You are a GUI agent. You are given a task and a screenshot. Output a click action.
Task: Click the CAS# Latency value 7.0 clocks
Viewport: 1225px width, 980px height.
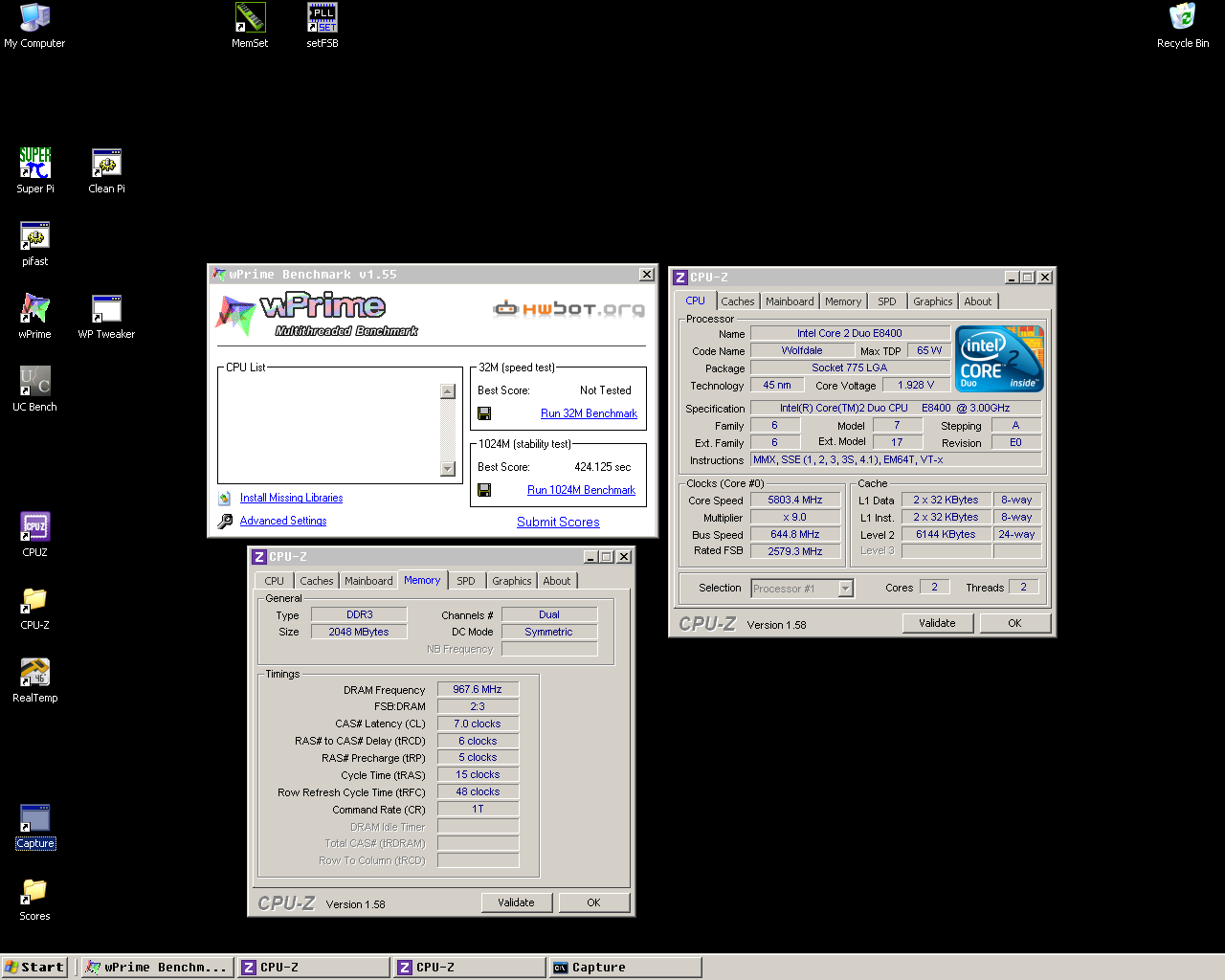478,724
